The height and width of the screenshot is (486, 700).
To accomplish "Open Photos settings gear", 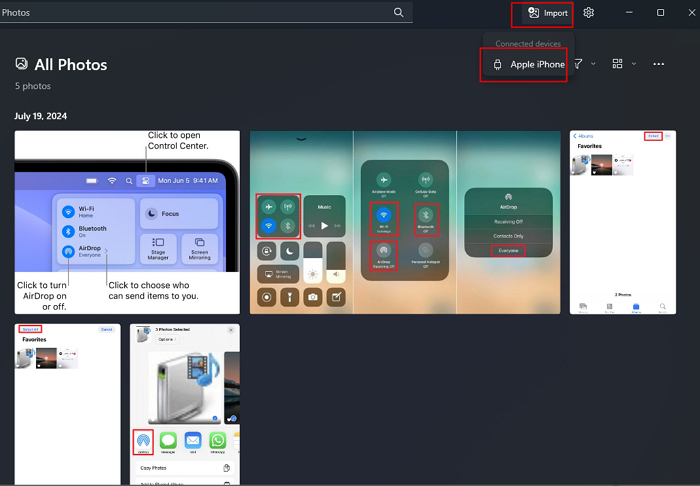I will (x=588, y=13).
